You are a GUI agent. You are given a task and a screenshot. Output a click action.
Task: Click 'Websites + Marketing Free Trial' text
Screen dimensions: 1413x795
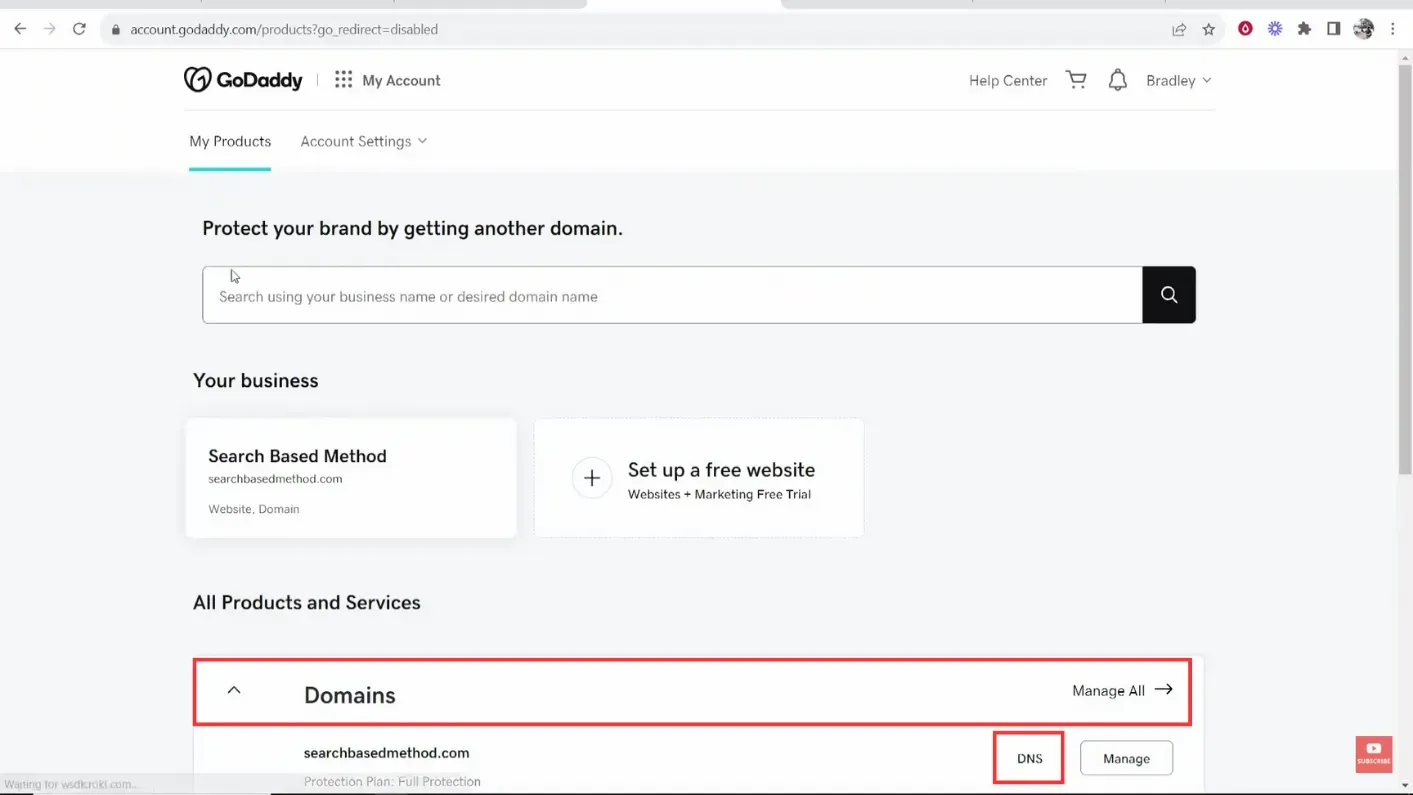[x=719, y=494]
